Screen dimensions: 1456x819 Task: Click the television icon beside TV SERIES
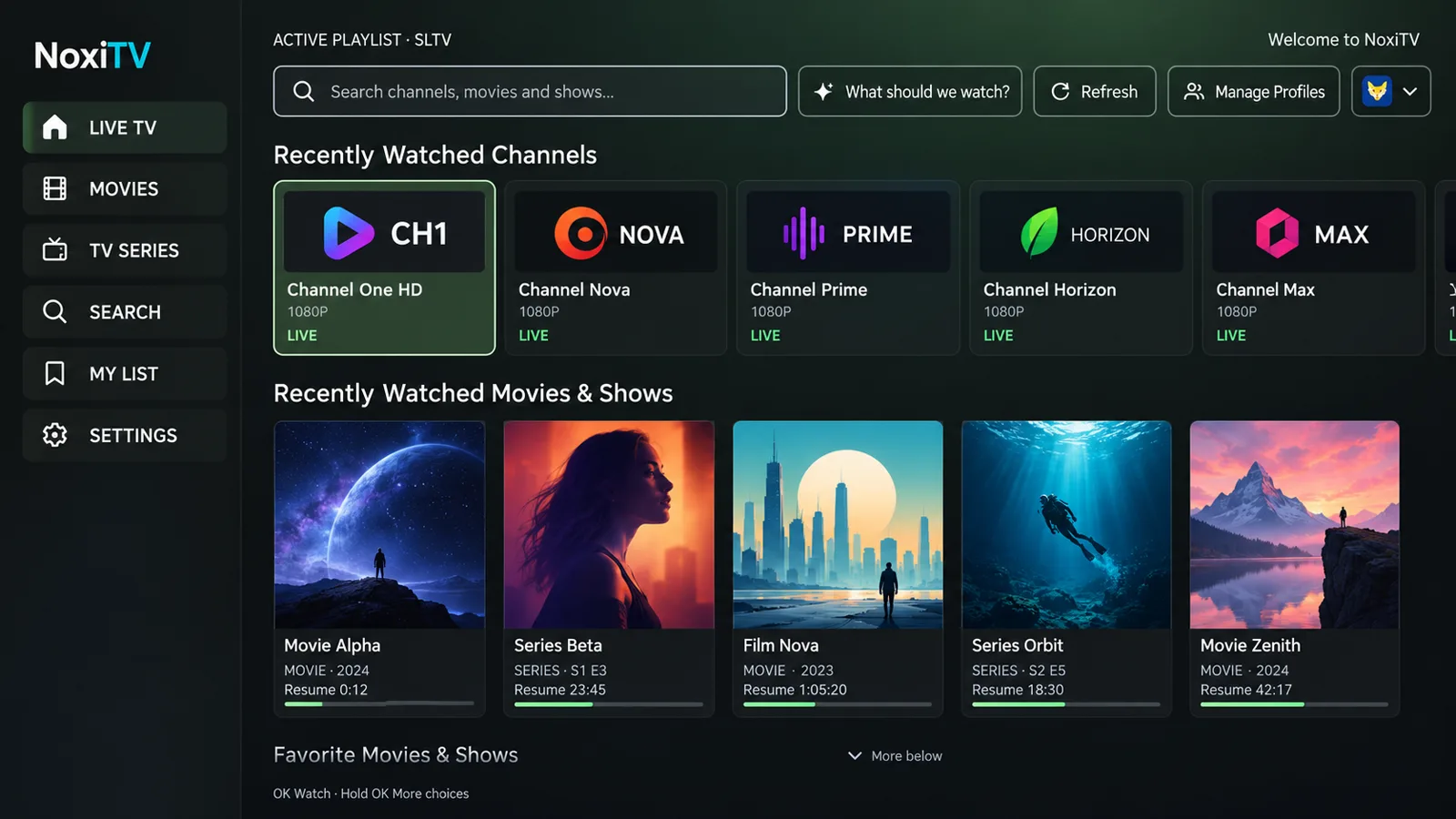[x=55, y=249]
